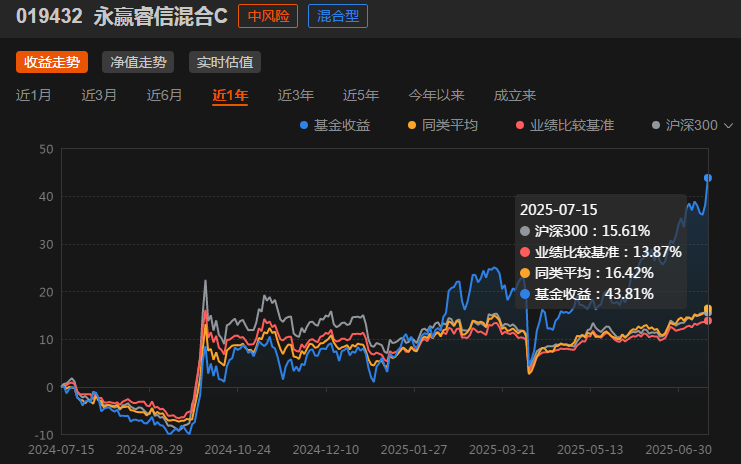The width and height of the screenshot is (741, 464).
Task: Click the blue 基金收益 legend dot
Action: click(304, 125)
